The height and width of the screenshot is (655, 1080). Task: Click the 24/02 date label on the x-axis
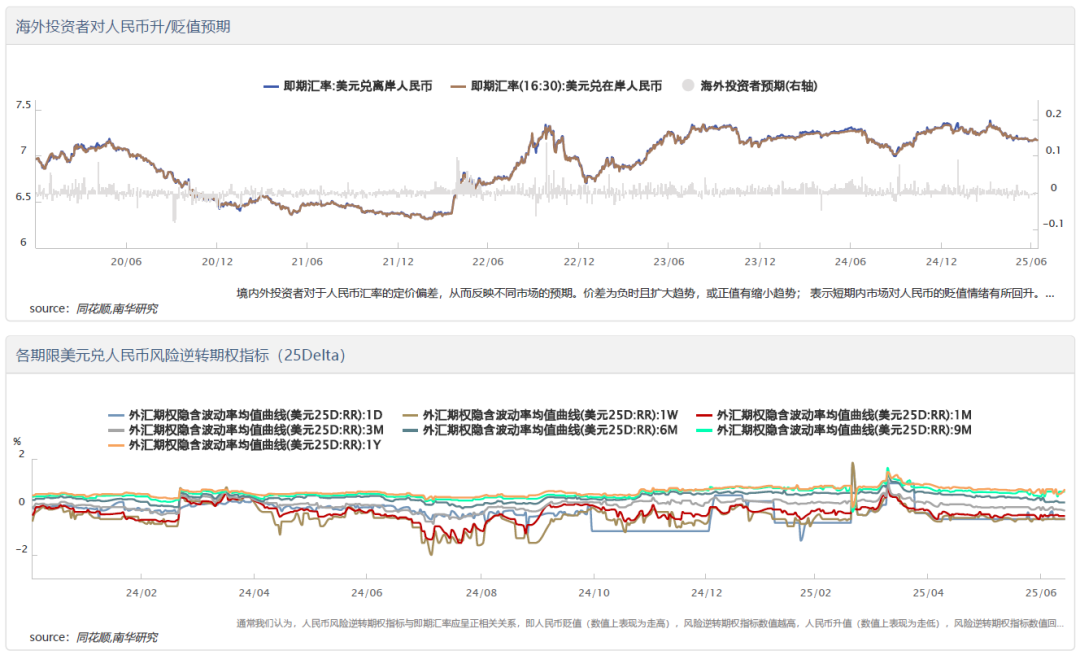141,592
